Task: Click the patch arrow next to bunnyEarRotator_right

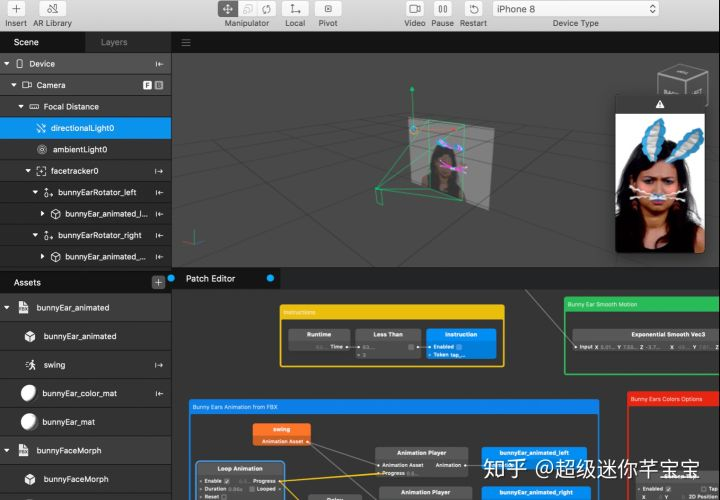Action: coord(159,235)
